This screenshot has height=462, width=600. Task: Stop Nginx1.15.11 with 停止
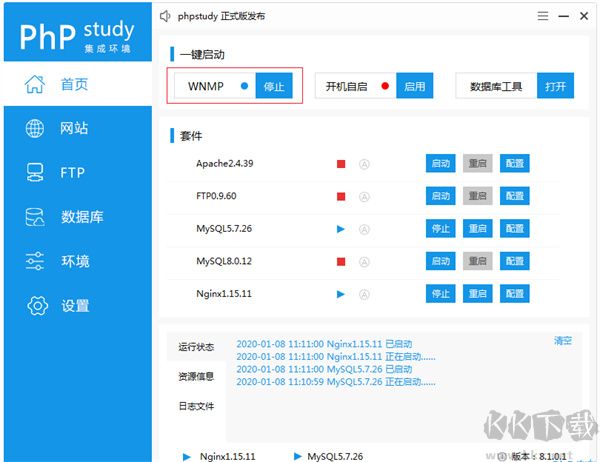click(x=441, y=294)
